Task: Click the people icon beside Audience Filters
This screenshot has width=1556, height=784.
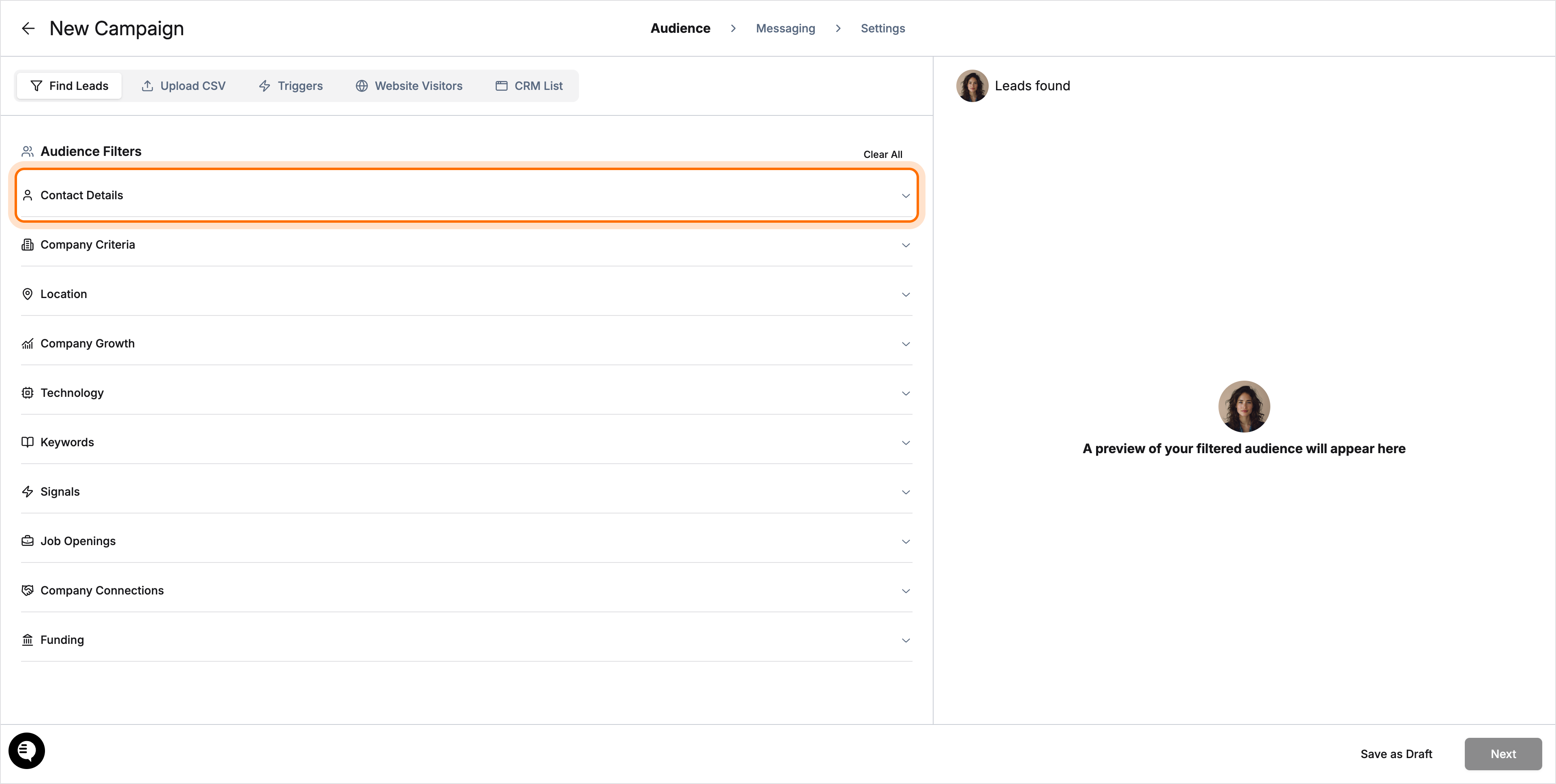Action: click(27, 151)
